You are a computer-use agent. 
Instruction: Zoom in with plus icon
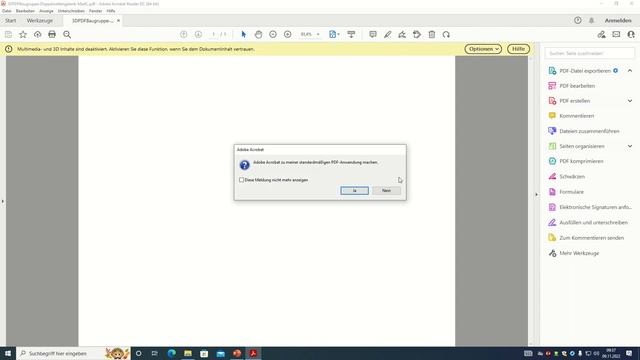(288, 35)
